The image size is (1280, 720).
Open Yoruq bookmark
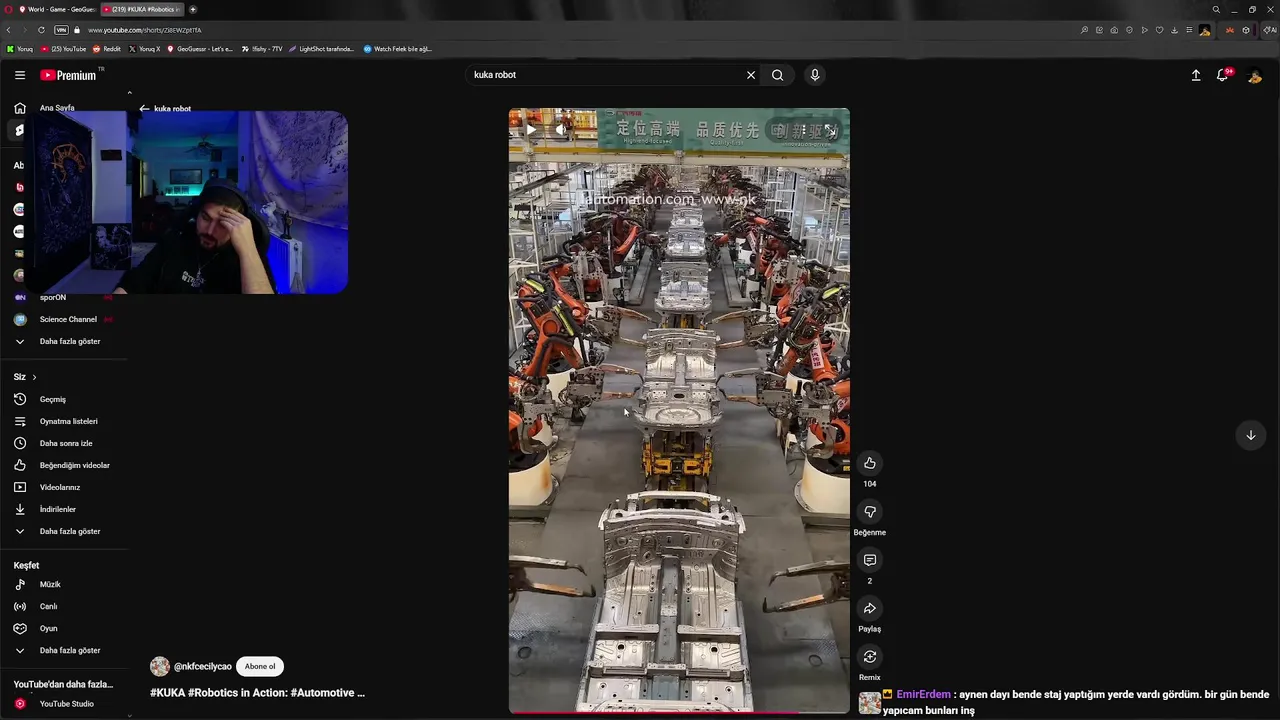(20, 49)
